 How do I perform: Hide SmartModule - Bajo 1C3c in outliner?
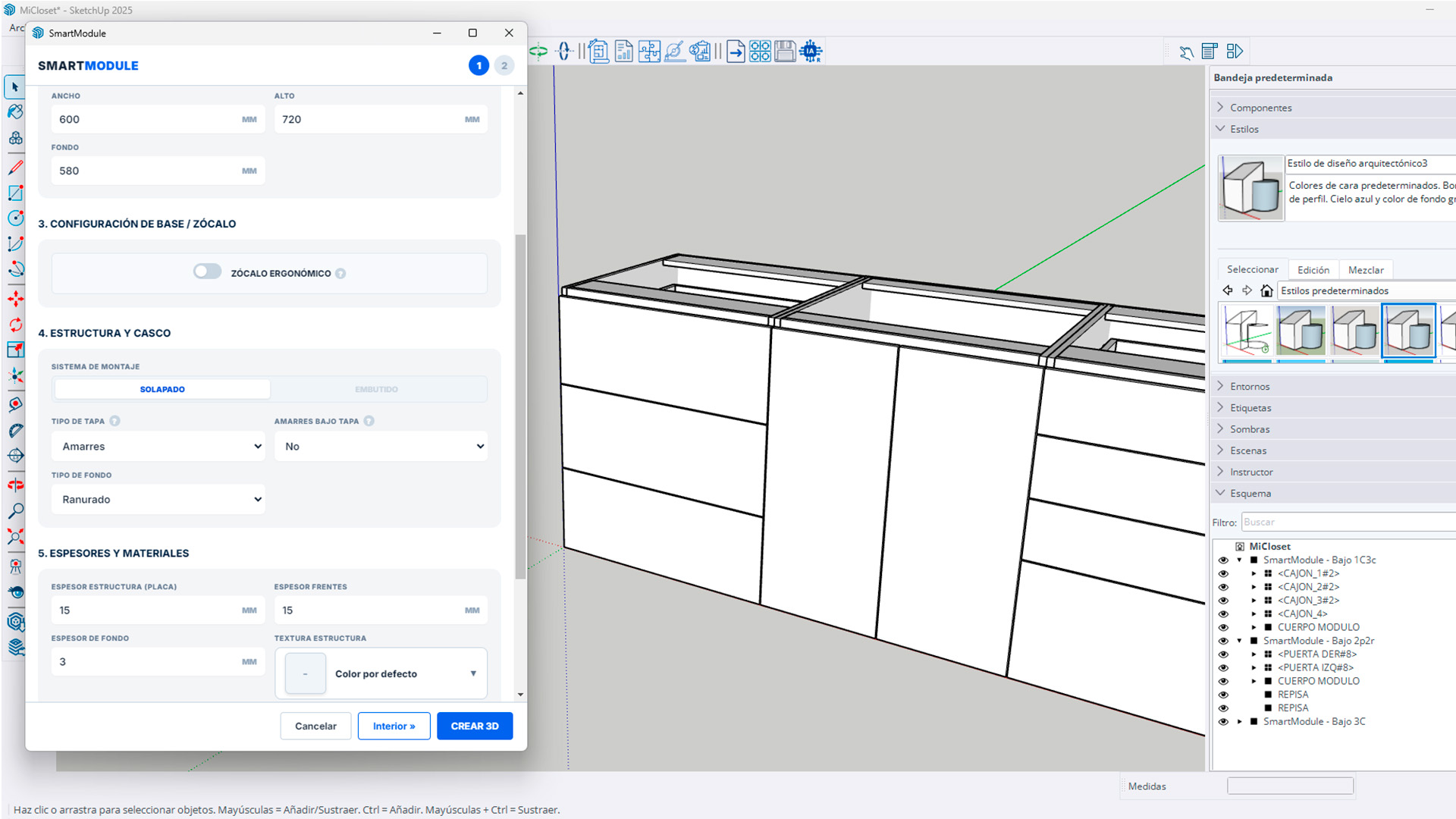coord(1222,560)
